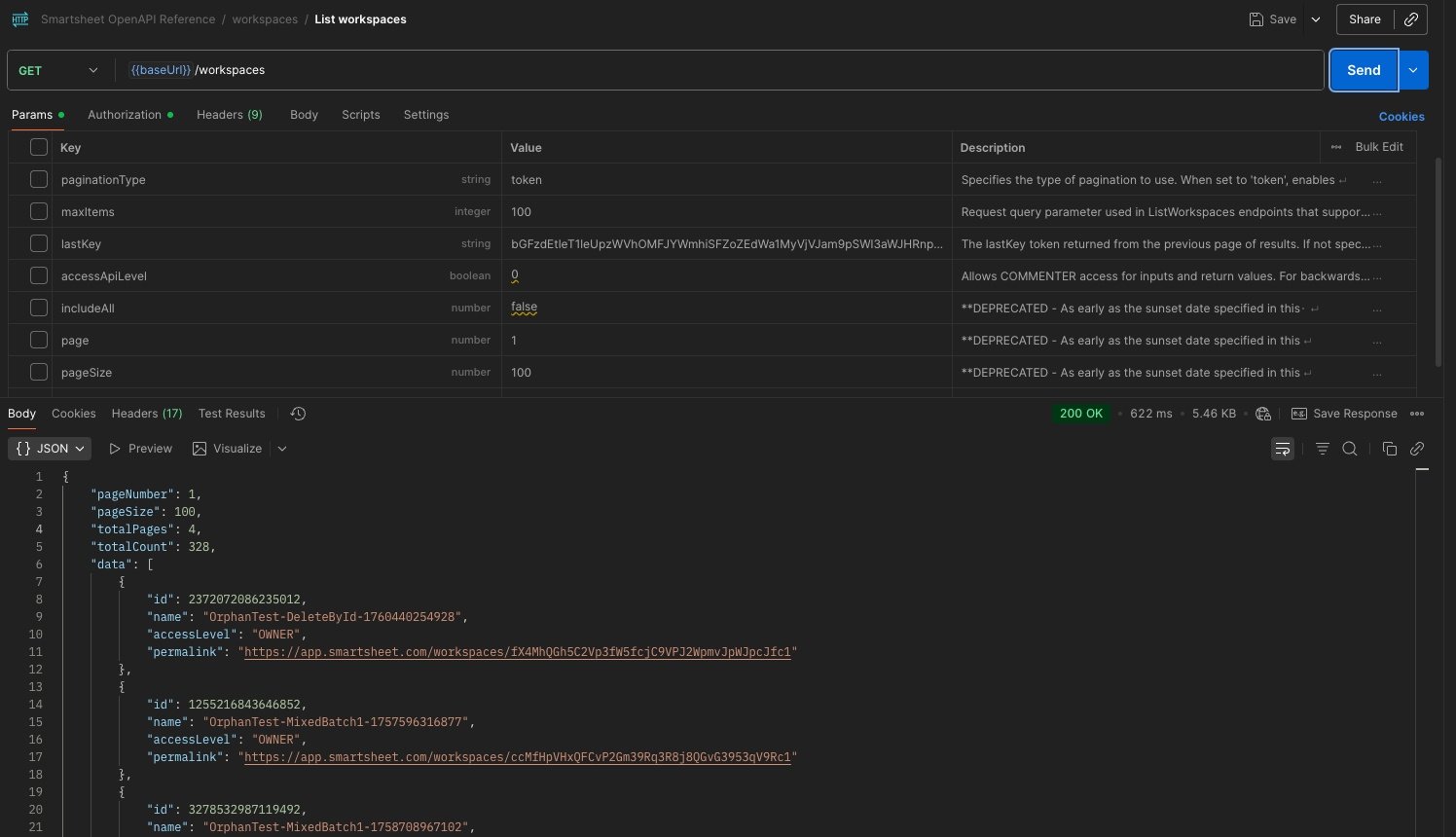
Task: Open the response history clock icon
Action: [x=298, y=414]
